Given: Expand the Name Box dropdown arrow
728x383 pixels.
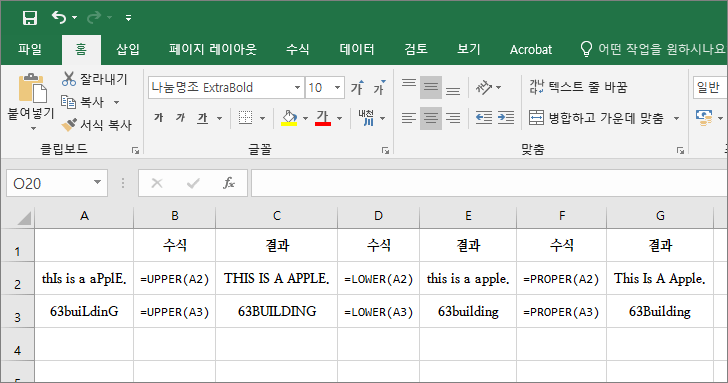Looking at the screenshot, I should [98, 182].
